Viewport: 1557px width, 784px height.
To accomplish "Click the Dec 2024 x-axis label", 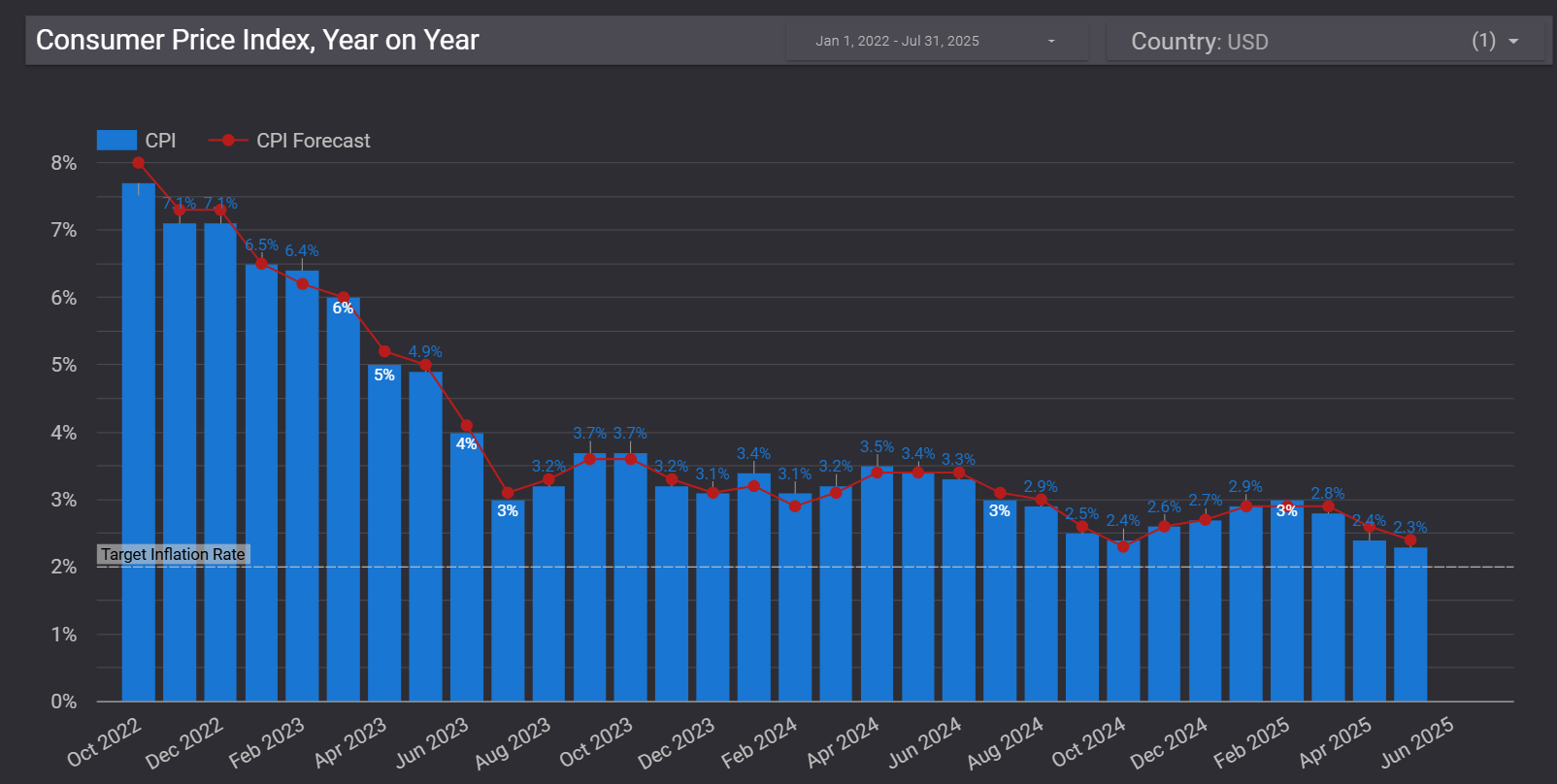I will pyautogui.click(x=1169, y=742).
